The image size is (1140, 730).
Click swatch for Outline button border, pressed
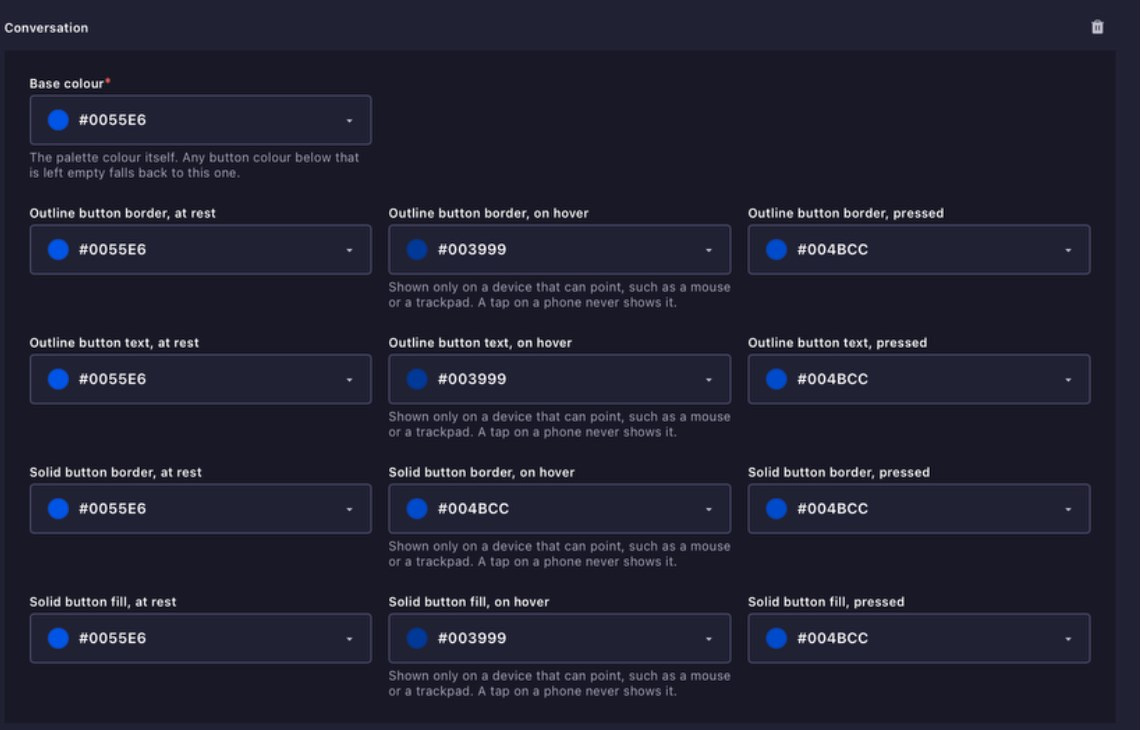pyautogui.click(x=776, y=249)
